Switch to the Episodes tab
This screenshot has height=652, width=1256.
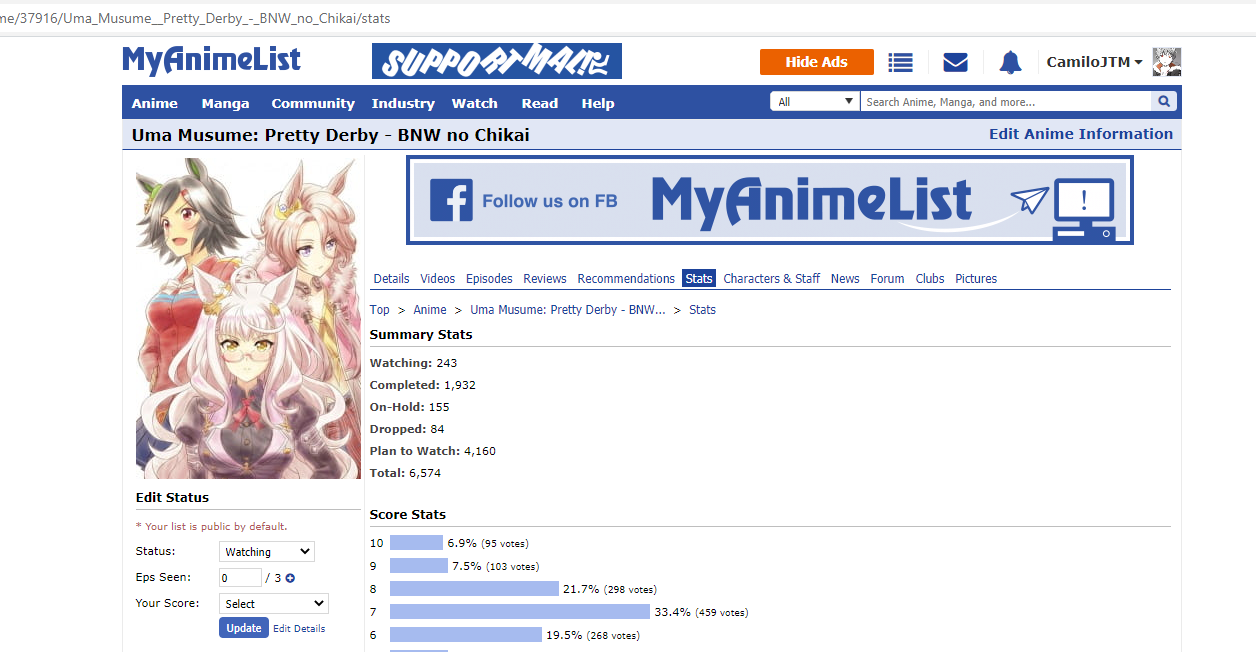coord(489,279)
